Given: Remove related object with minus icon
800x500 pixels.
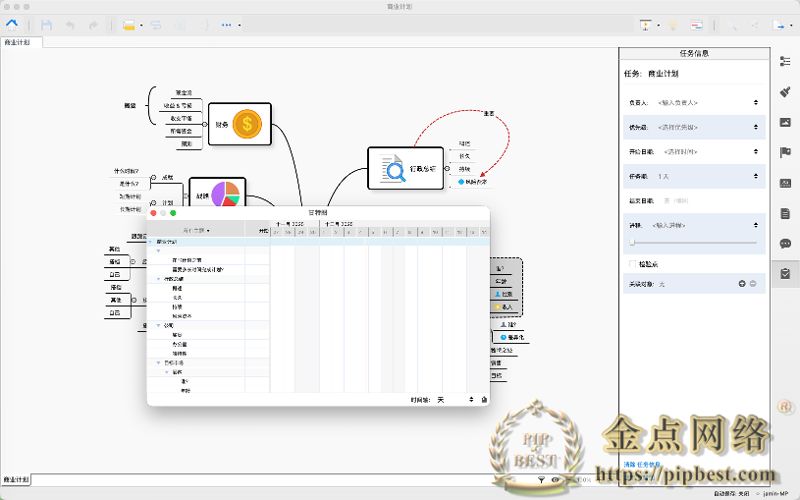Looking at the screenshot, I should coord(753,284).
